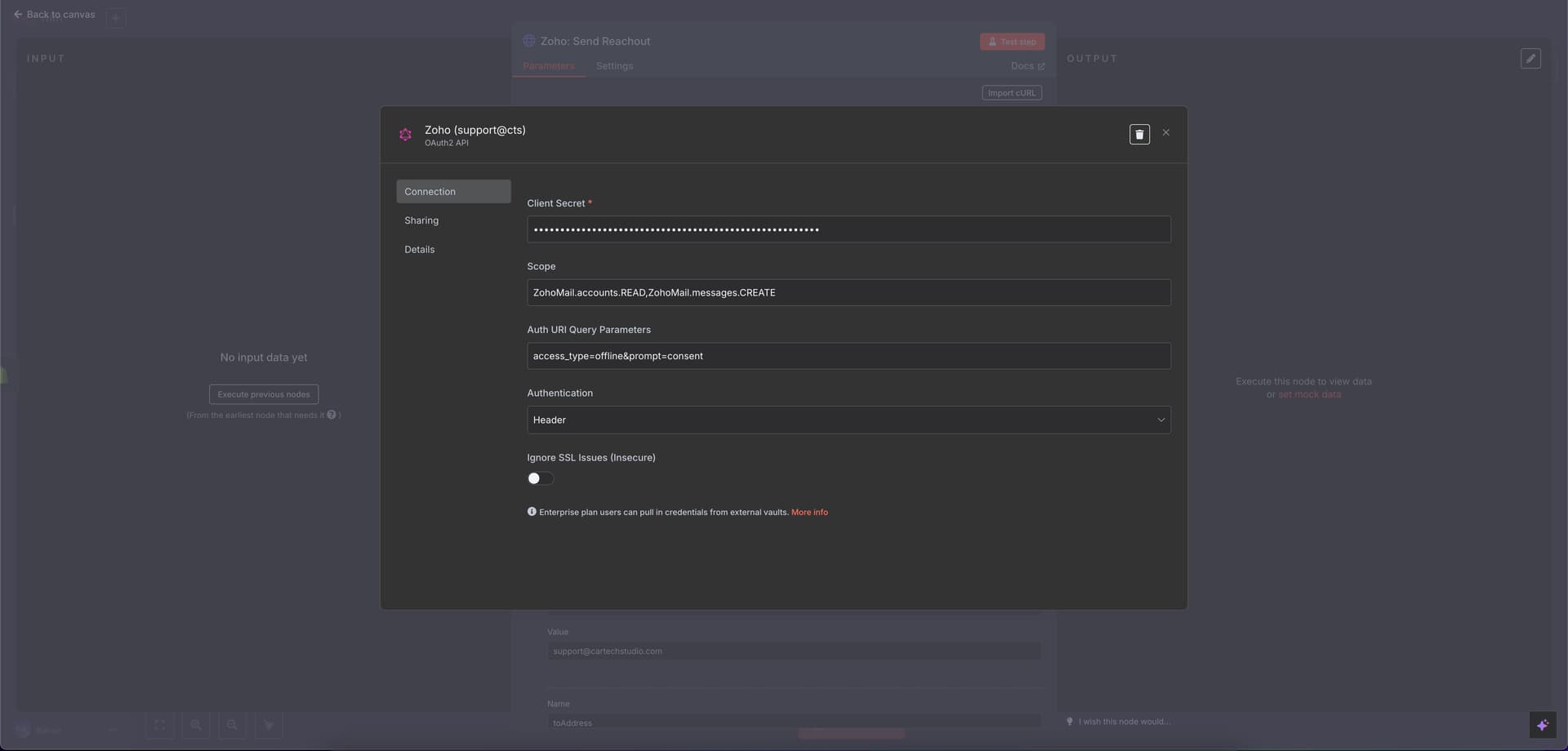This screenshot has height=751, width=1568.
Task: Open the Connection section
Action: pyautogui.click(x=453, y=192)
